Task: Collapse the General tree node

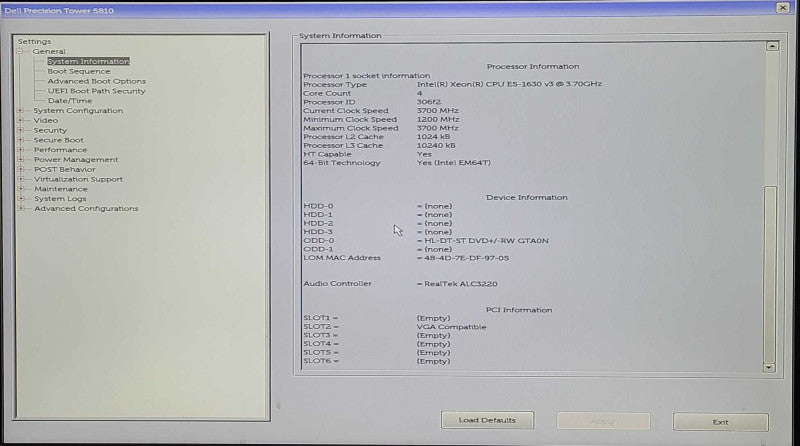Action: pos(19,52)
